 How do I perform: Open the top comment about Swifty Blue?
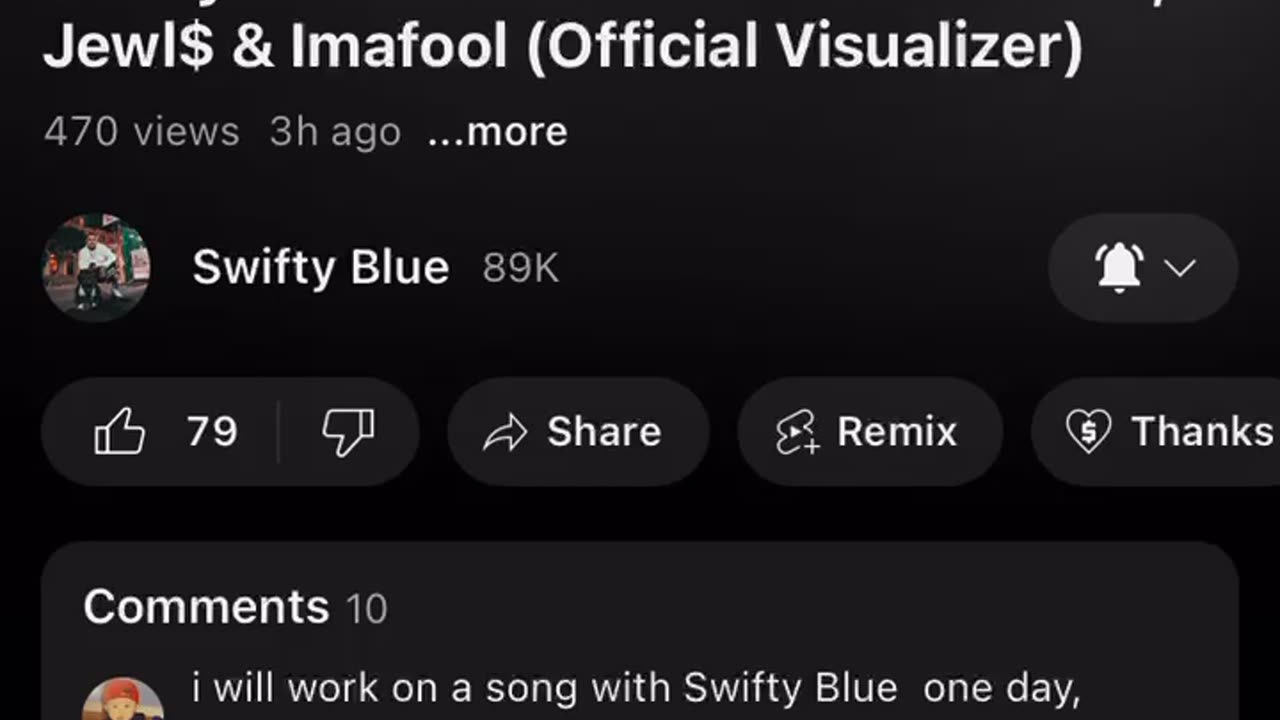(x=635, y=689)
